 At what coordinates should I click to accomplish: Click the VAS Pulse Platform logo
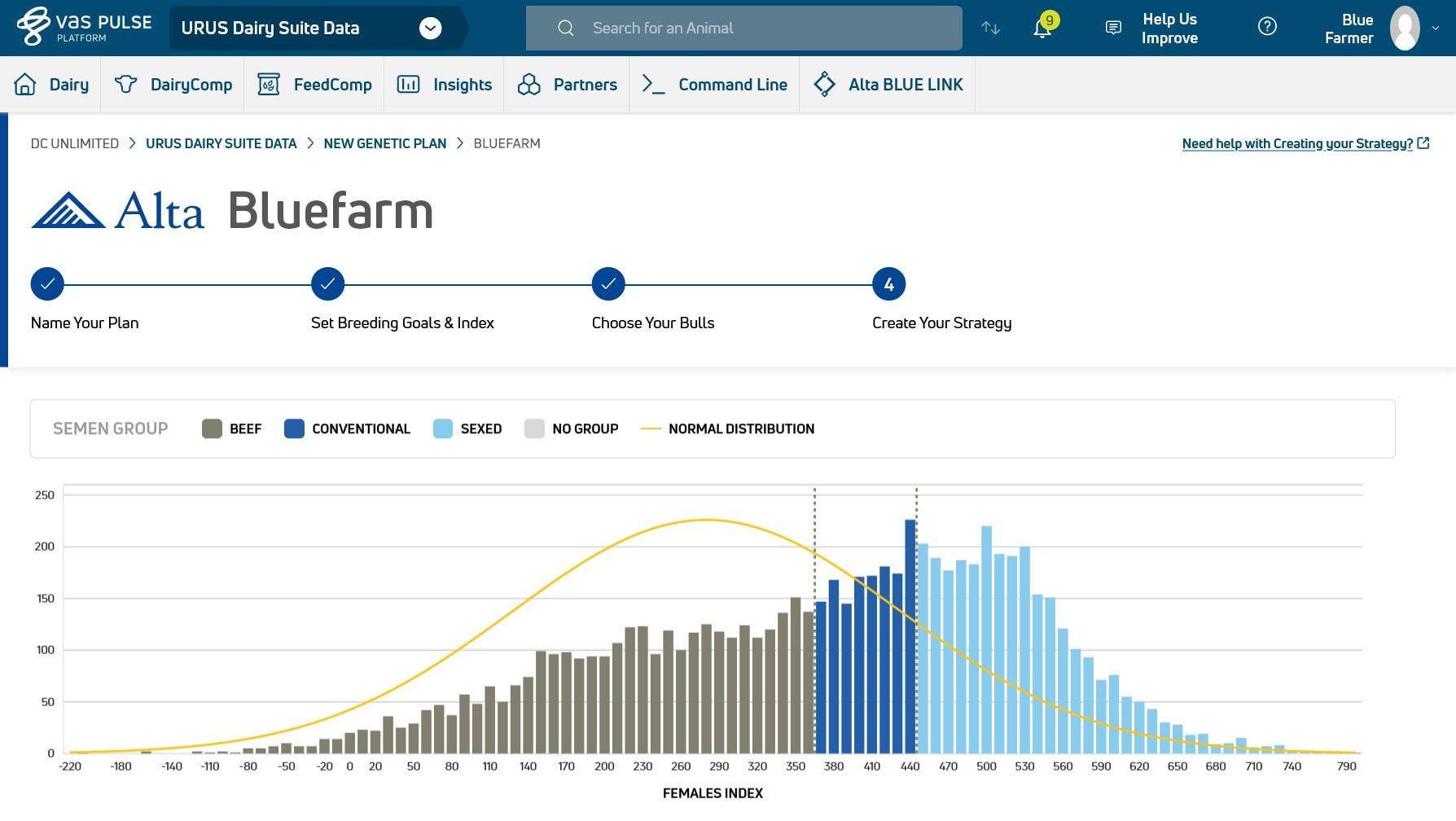click(84, 27)
